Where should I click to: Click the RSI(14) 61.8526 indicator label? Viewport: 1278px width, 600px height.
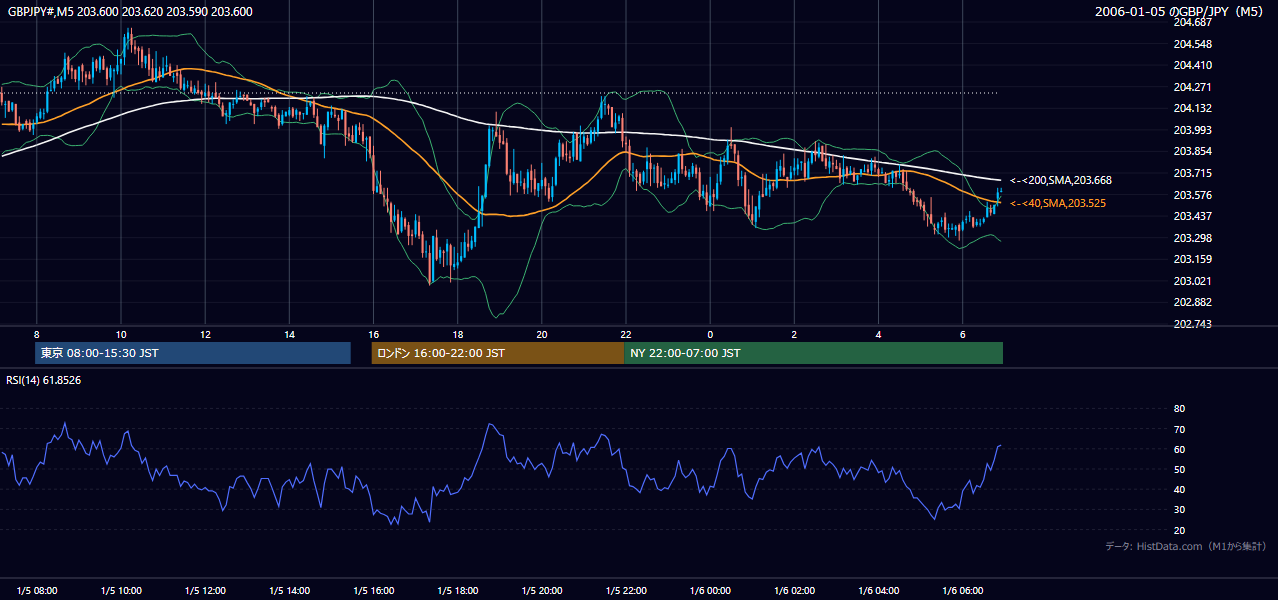tap(44, 380)
